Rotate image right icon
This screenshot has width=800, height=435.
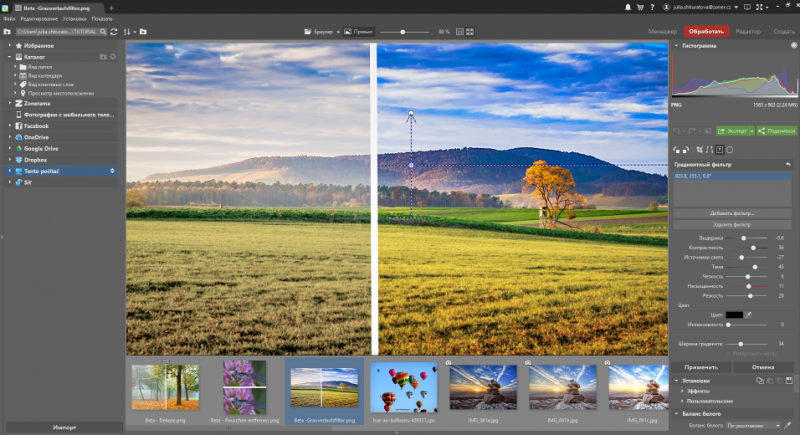[686, 150]
